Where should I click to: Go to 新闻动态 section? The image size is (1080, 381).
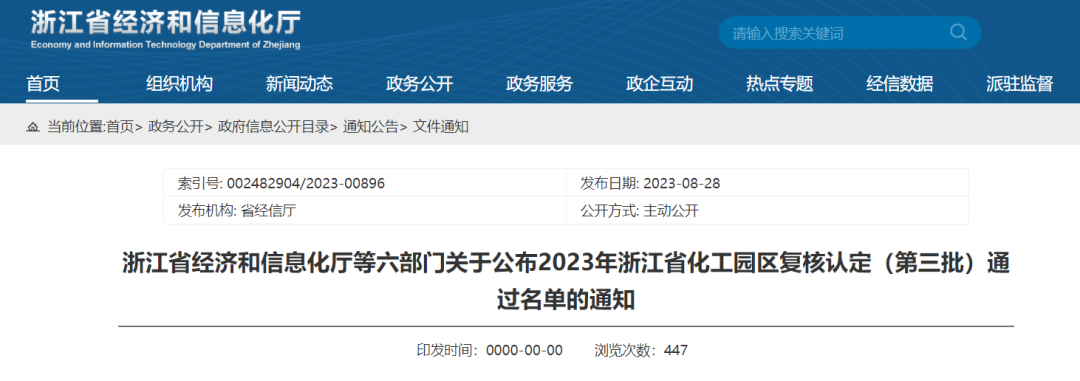pyautogui.click(x=300, y=84)
